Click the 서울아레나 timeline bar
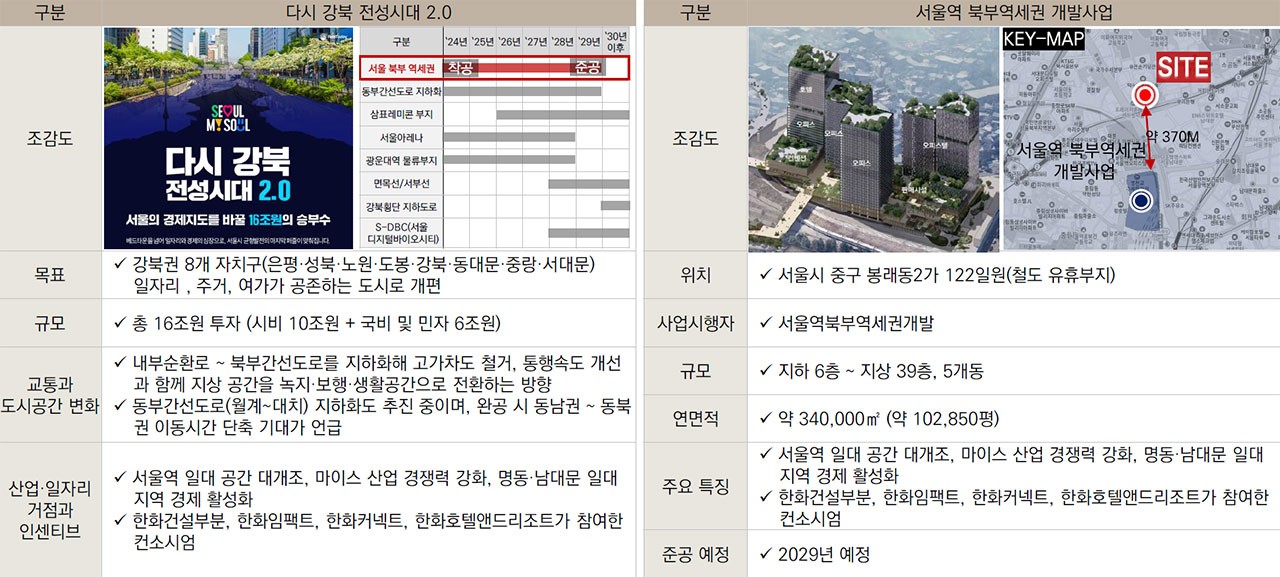The width and height of the screenshot is (1280, 577). (x=510, y=136)
